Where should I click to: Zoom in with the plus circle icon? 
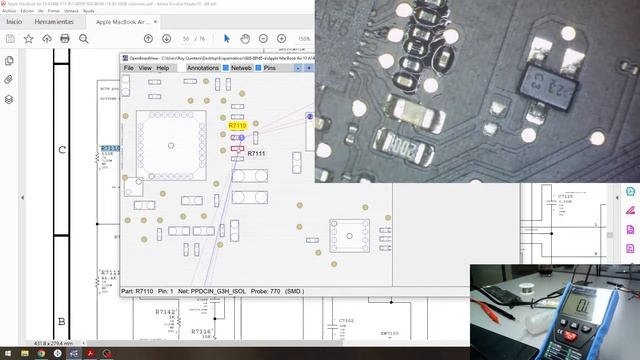[282, 39]
